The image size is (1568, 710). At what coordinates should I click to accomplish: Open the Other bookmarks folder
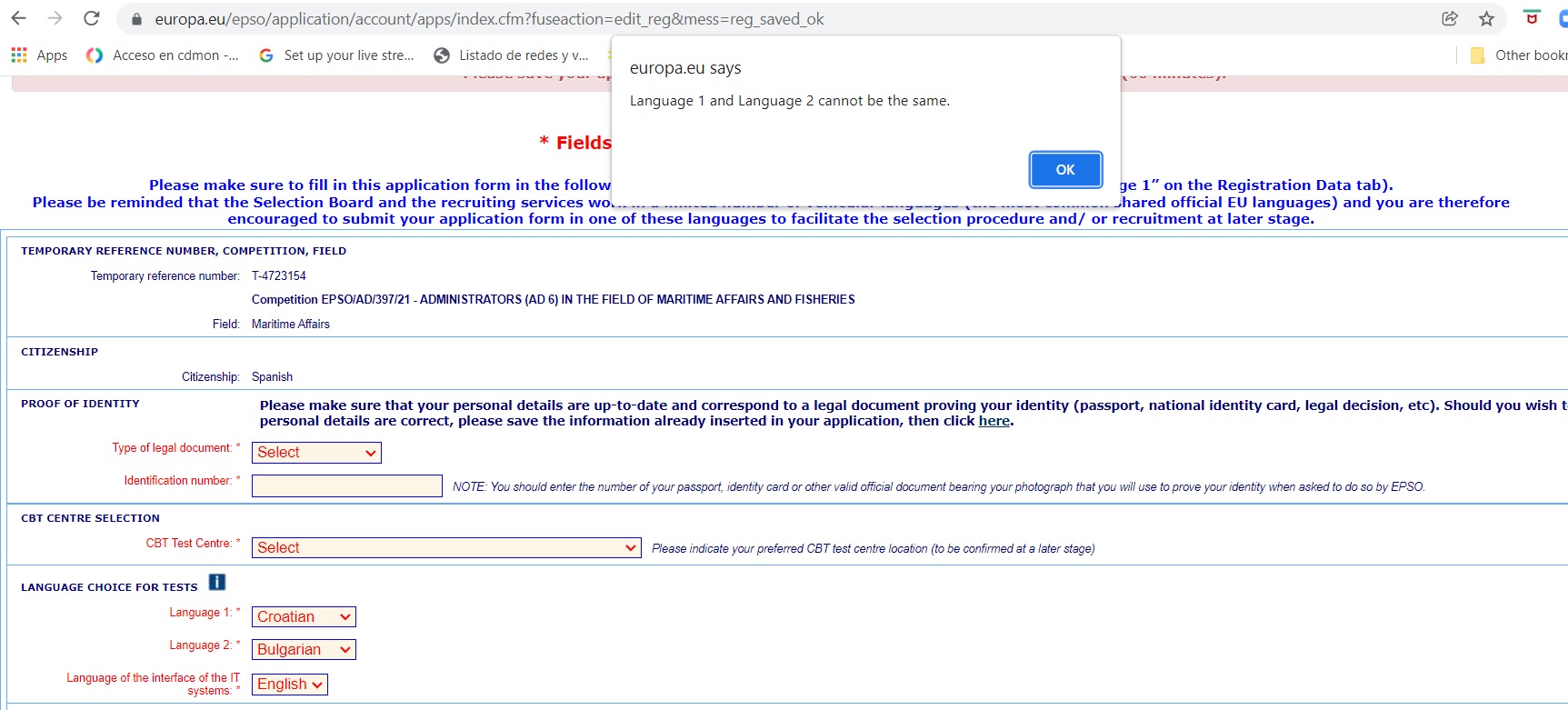pyautogui.click(x=1519, y=55)
